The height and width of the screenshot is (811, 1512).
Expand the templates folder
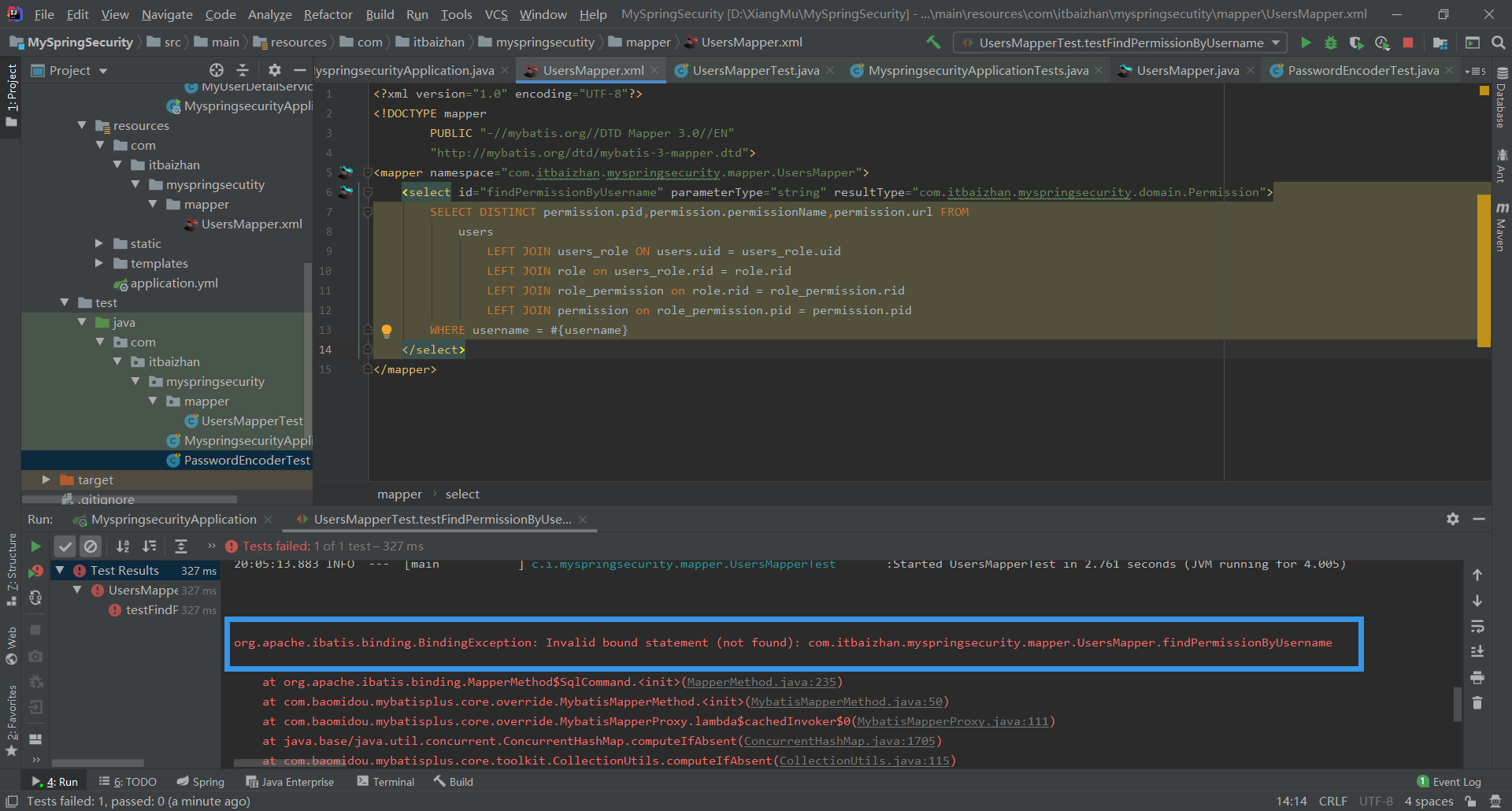tap(99, 263)
